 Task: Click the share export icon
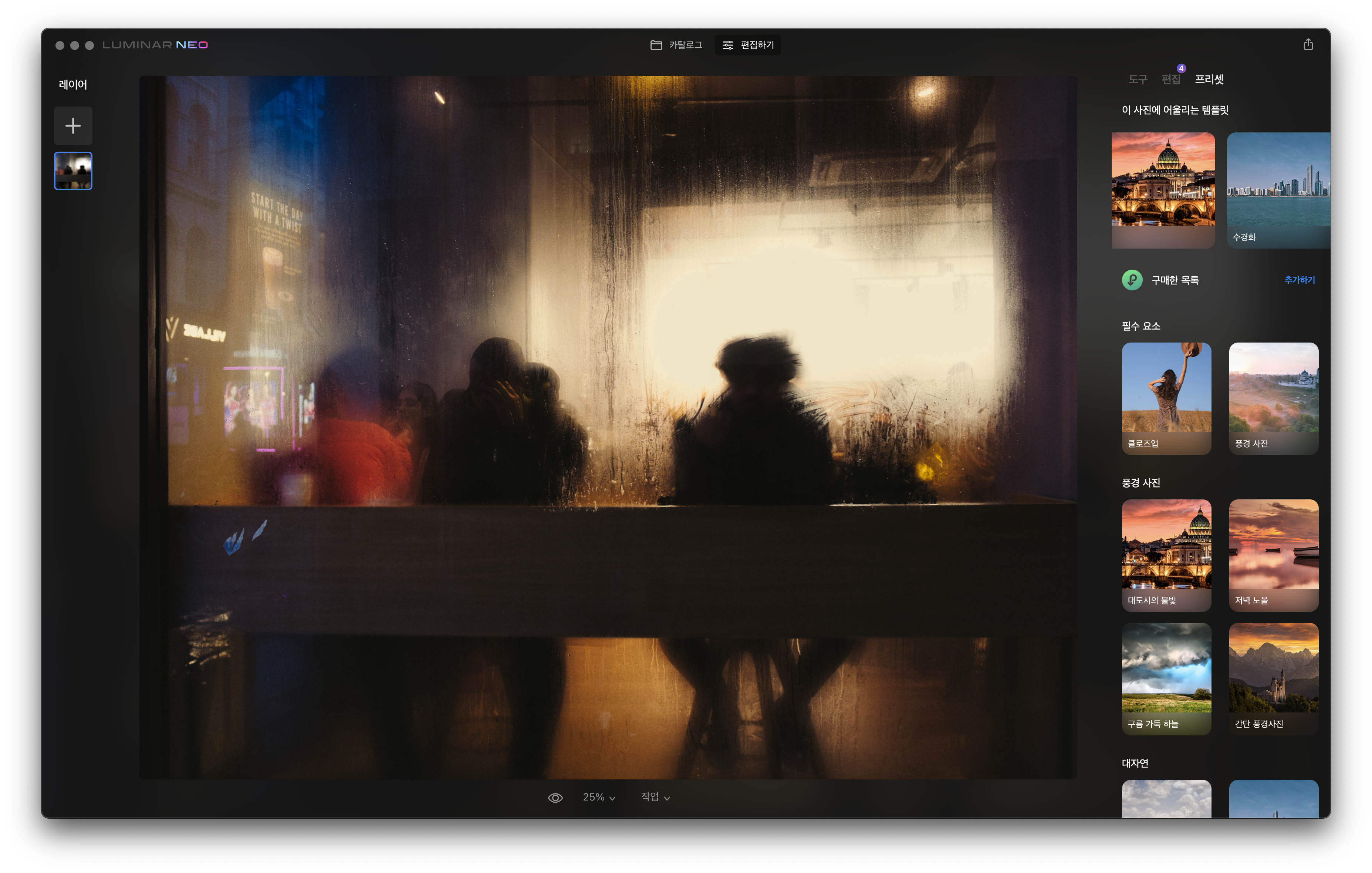pos(1308,44)
